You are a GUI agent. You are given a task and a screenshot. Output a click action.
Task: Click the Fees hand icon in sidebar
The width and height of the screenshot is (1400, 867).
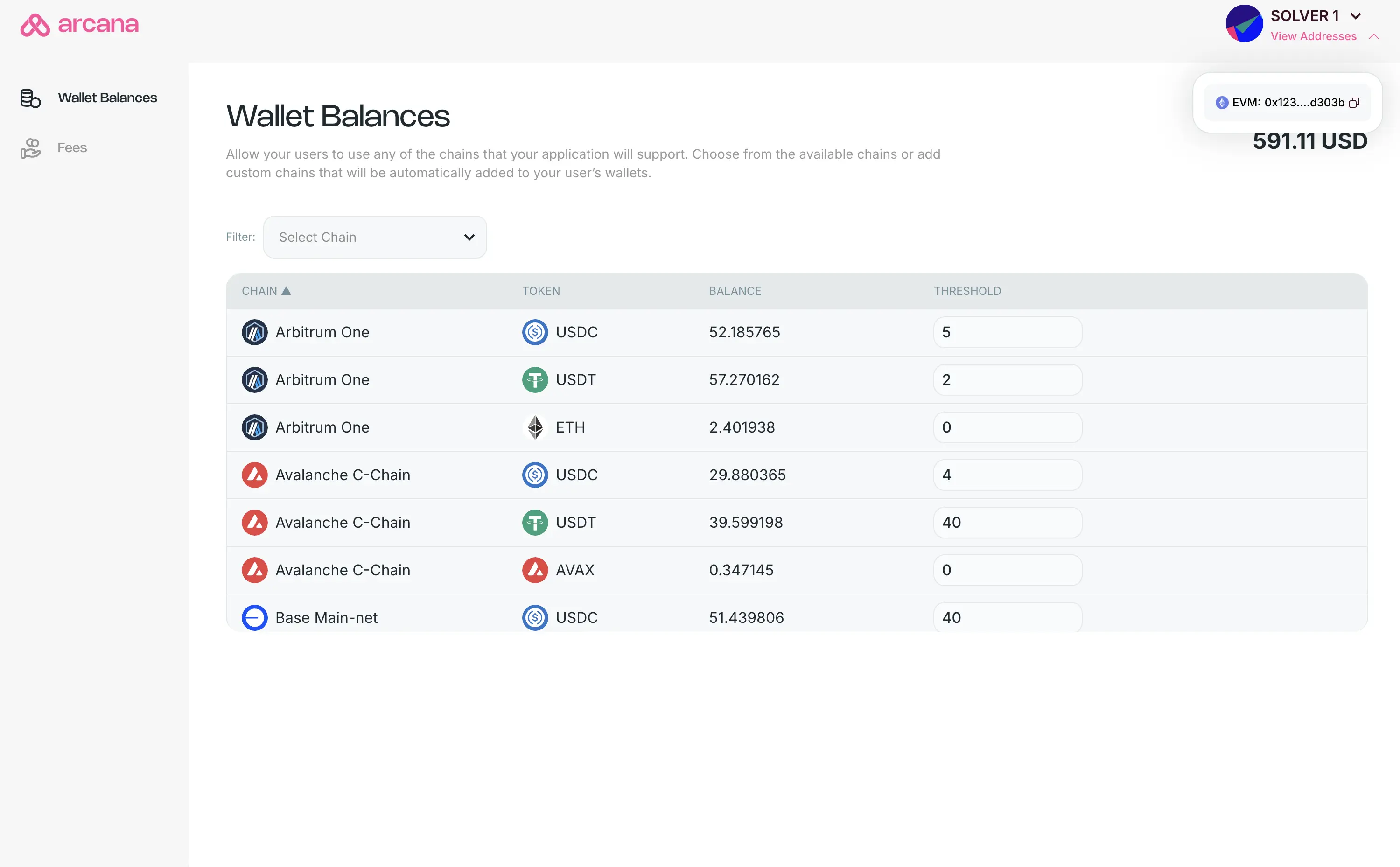[x=30, y=148]
